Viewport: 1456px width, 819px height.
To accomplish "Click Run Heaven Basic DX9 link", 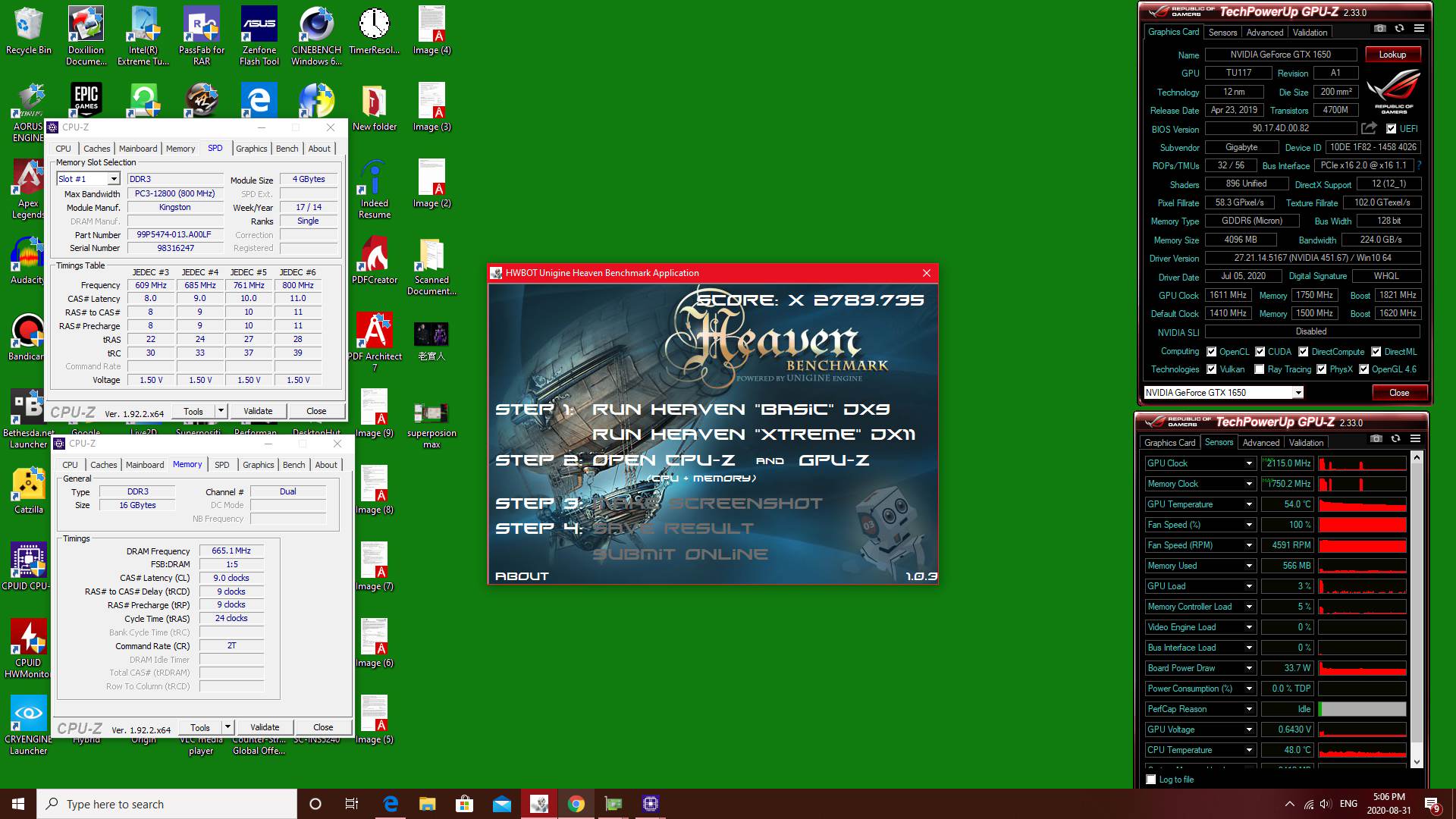I will click(741, 409).
